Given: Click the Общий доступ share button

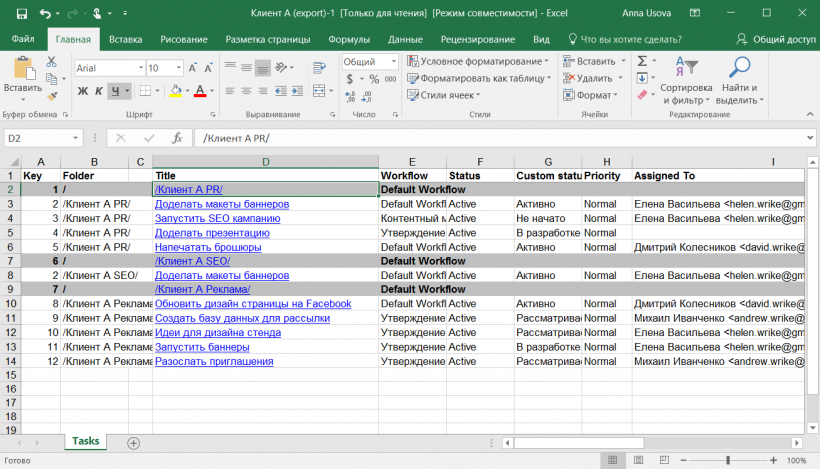Looking at the screenshot, I should [x=776, y=39].
